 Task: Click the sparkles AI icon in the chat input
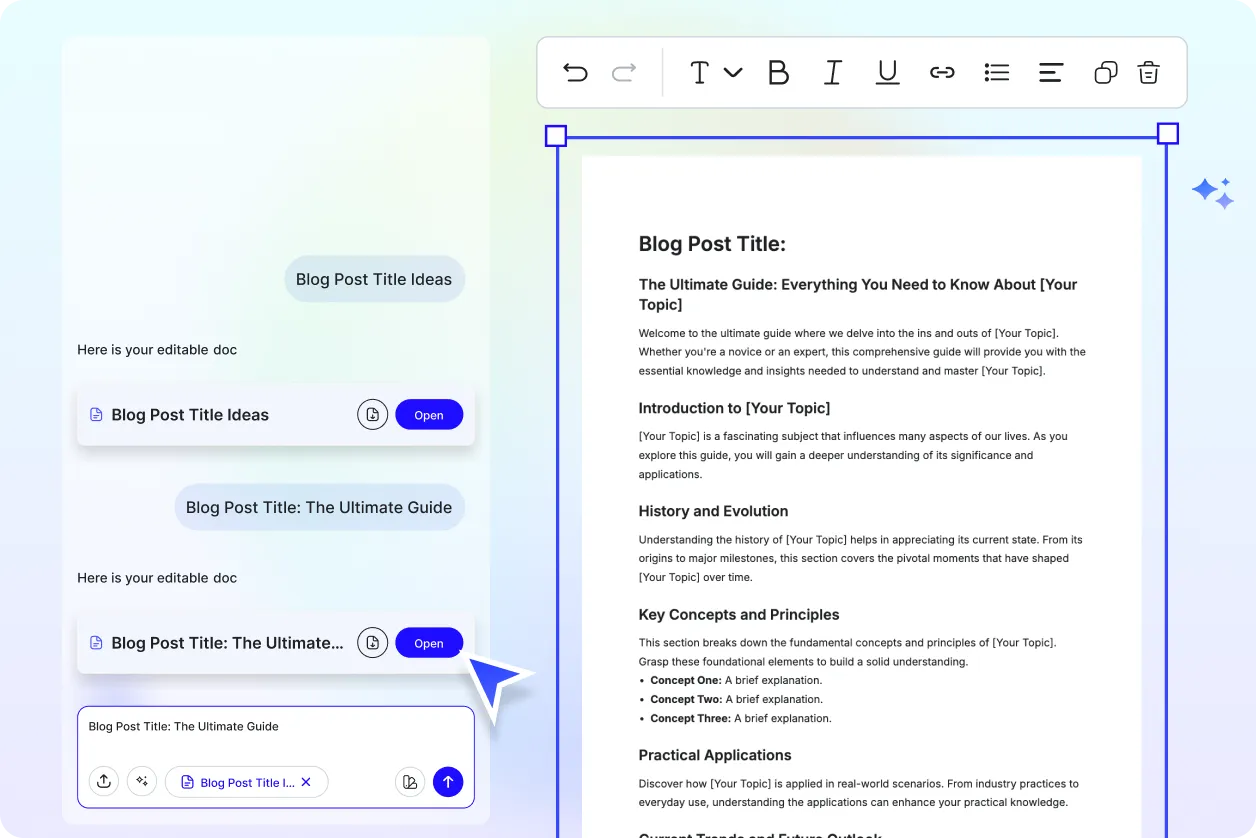142,781
